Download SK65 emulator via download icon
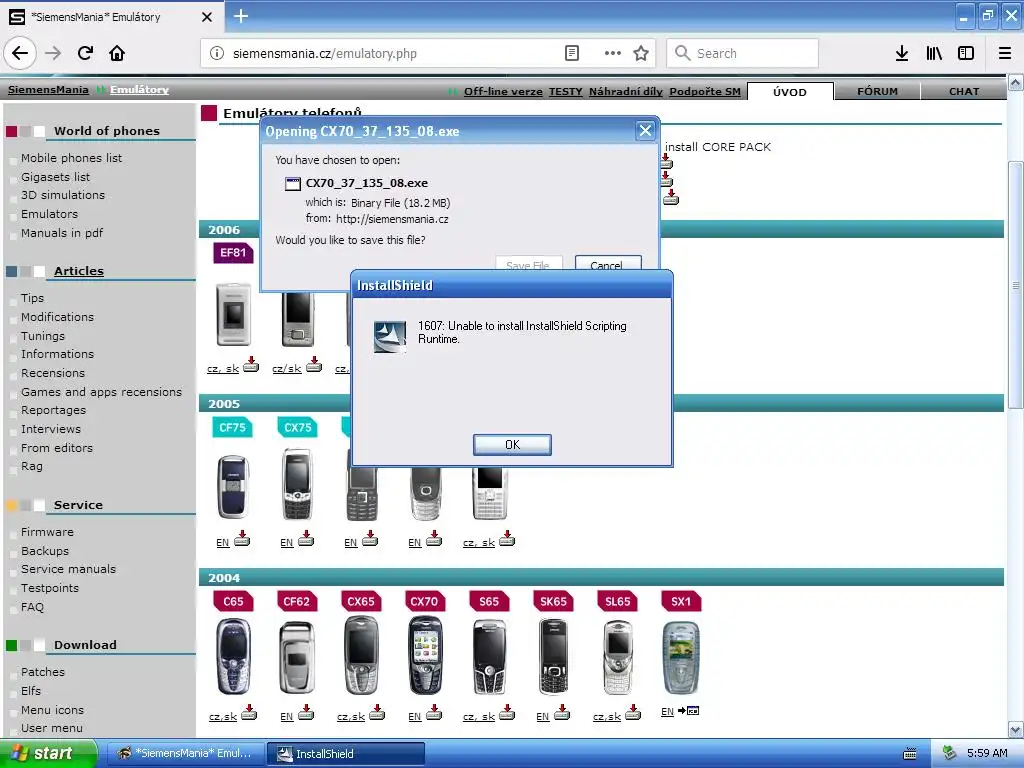The height and width of the screenshot is (768, 1024). pyautogui.click(x=562, y=713)
